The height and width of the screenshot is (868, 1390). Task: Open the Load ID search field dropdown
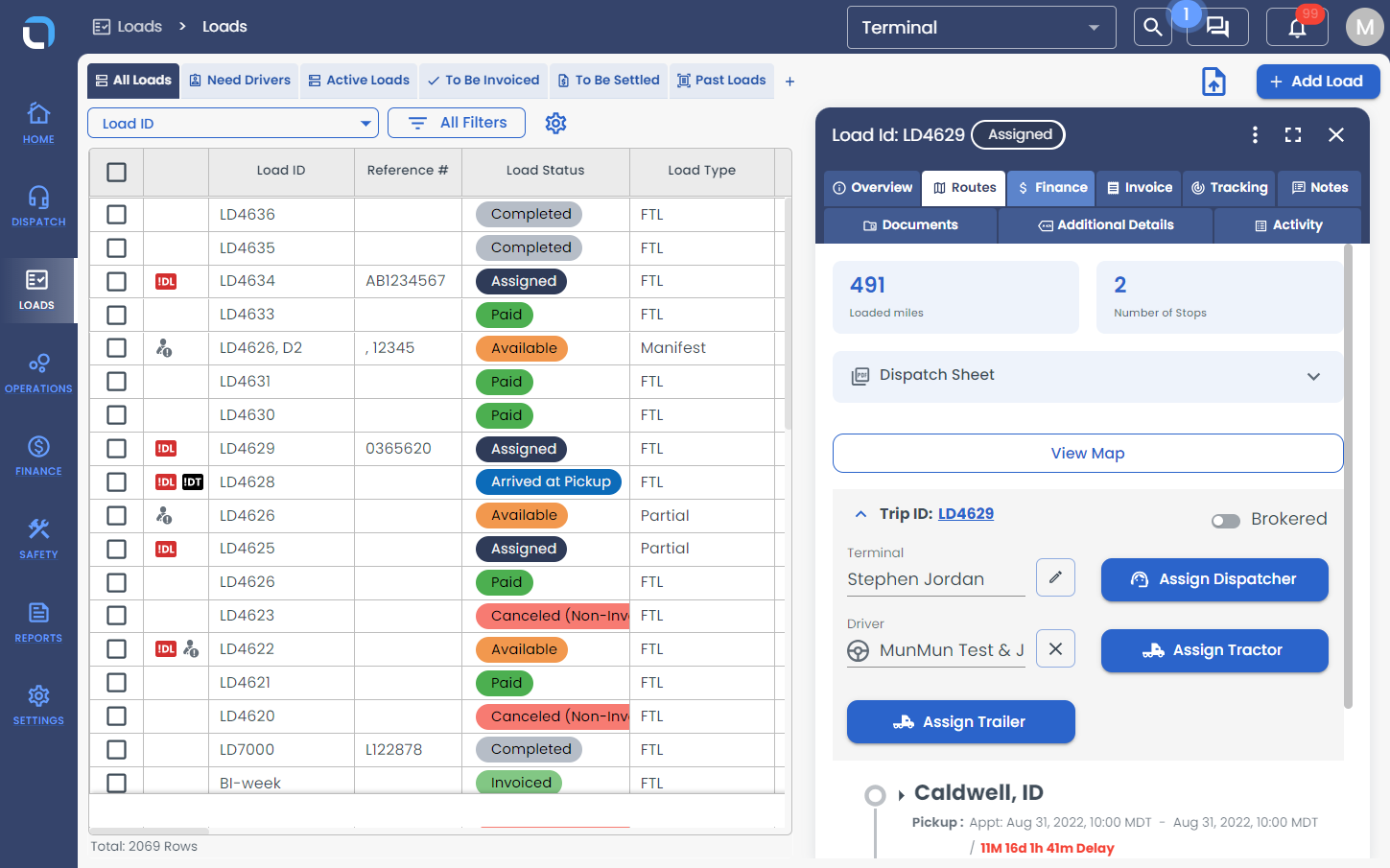click(x=233, y=123)
